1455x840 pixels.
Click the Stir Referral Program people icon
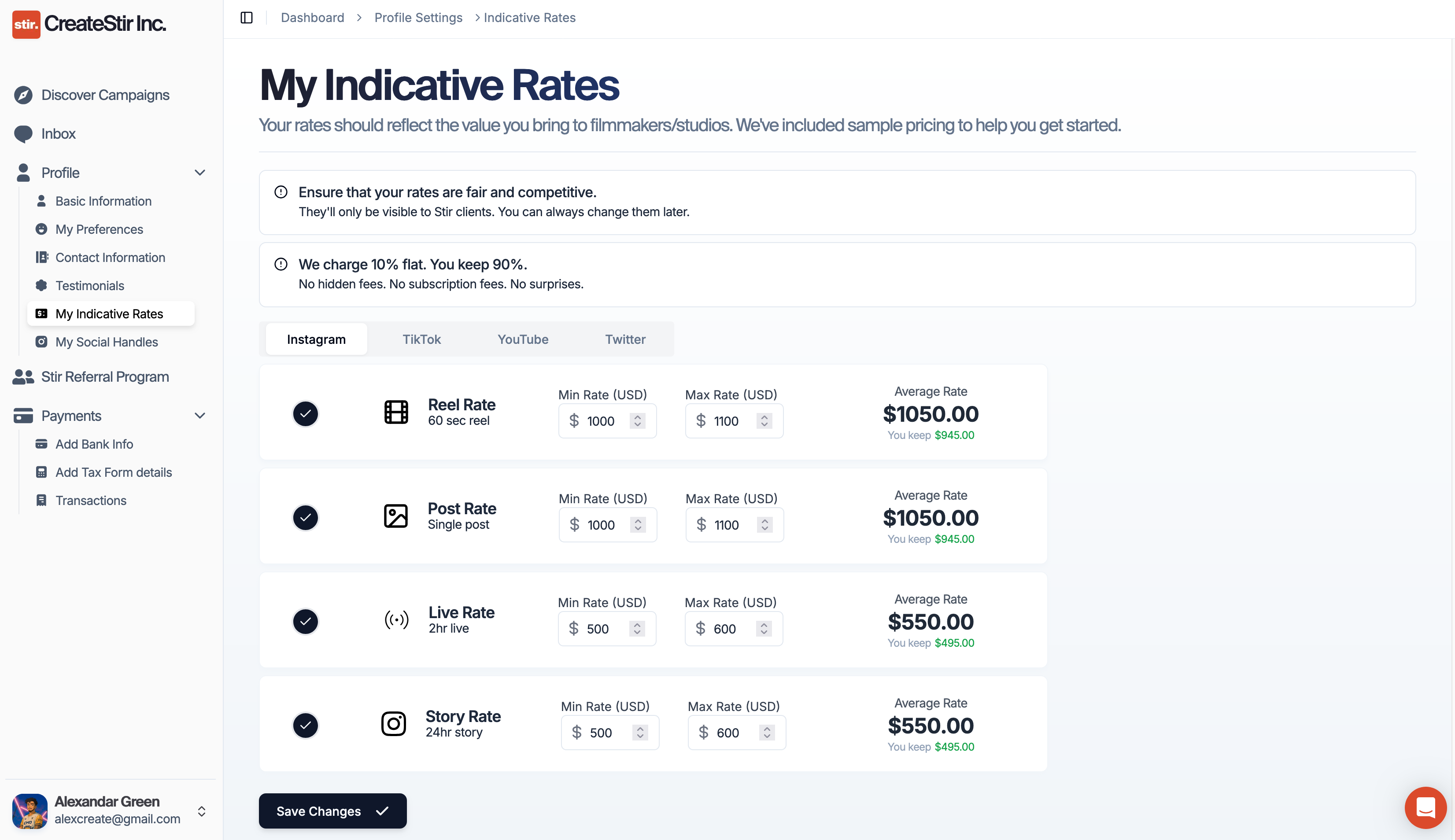click(x=23, y=377)
